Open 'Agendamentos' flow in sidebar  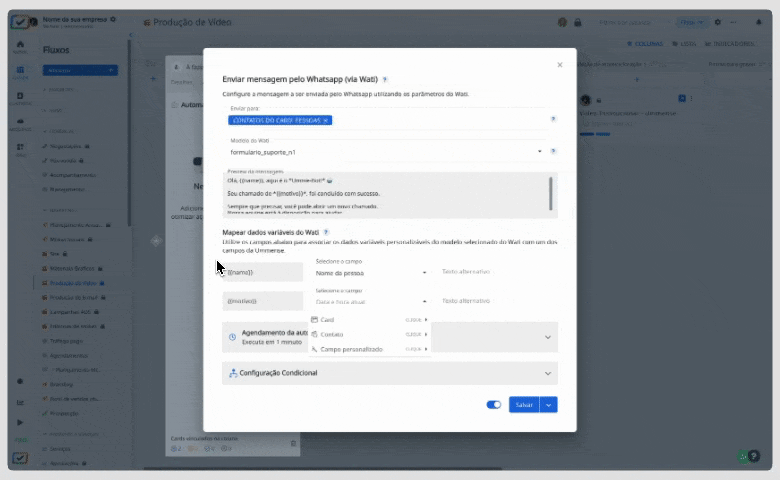coord(69,356)
